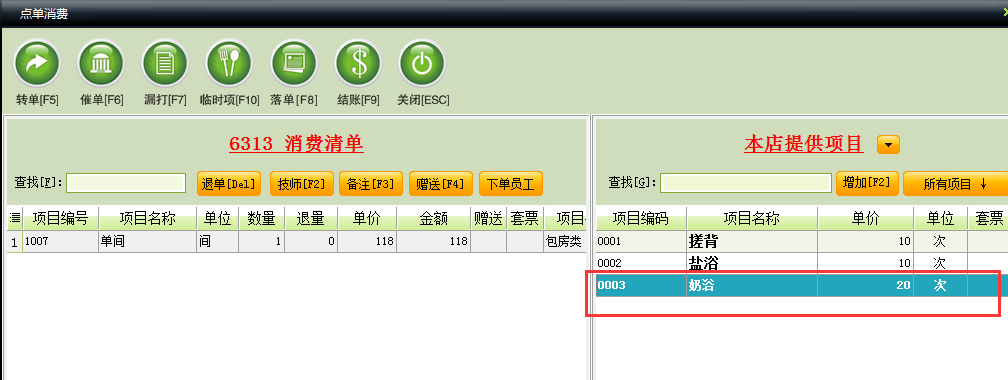Focus the 查找[F] search field
The image size is (1008, 380).
tap(126, 183)
